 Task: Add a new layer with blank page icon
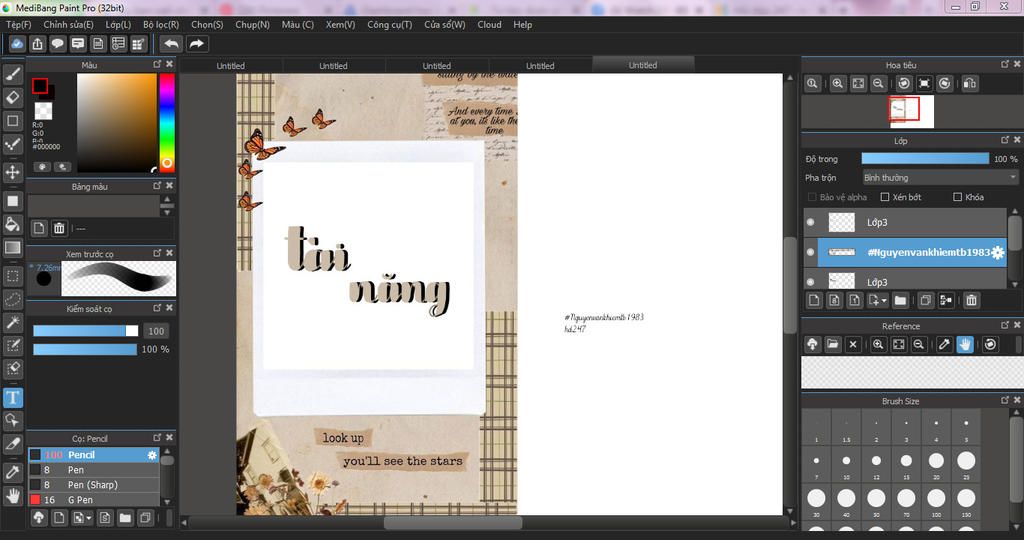pyautogui.click(x=814, y=300)
